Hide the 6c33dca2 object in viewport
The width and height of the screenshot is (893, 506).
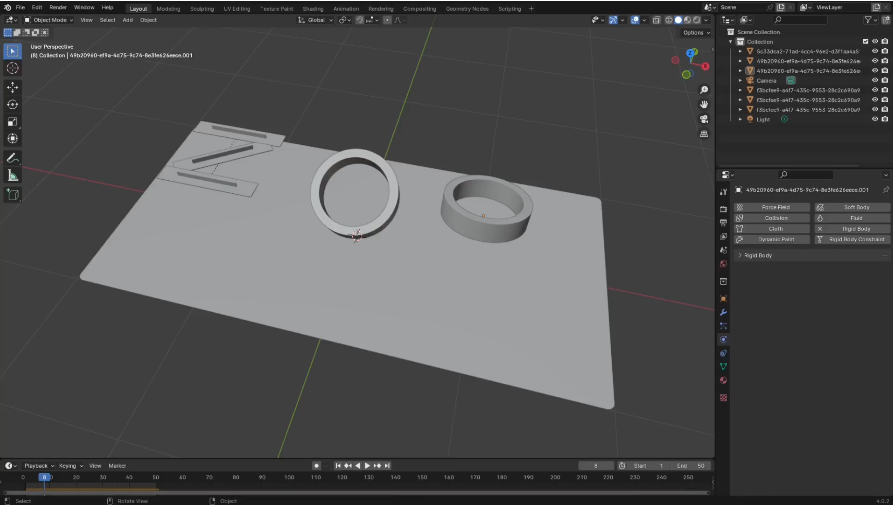pyautogui.click(x=875, y=51)
